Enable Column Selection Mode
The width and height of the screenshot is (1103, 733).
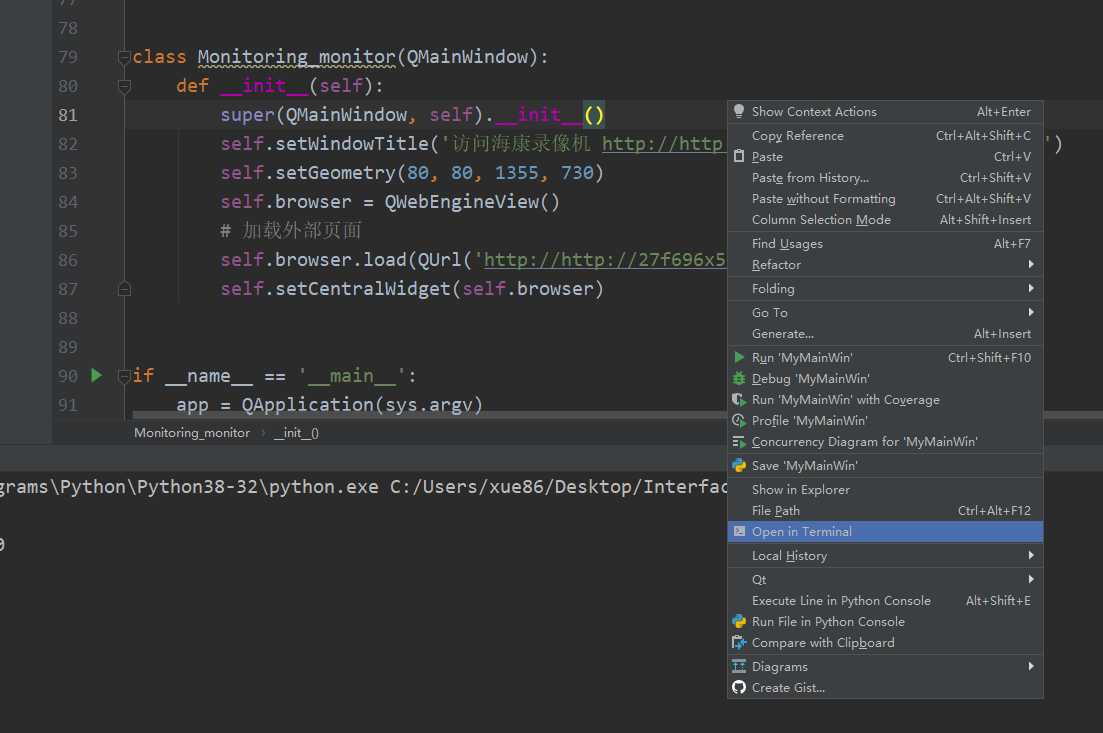click(885, 219)
